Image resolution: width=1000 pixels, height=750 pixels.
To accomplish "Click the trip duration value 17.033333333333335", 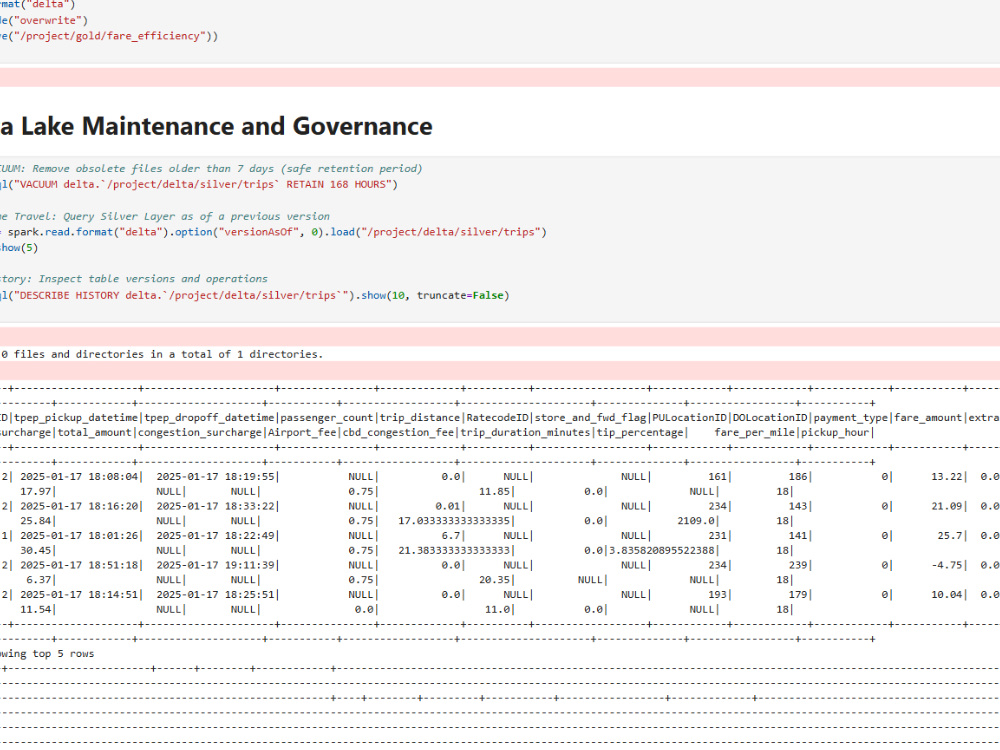I will 454,521.
